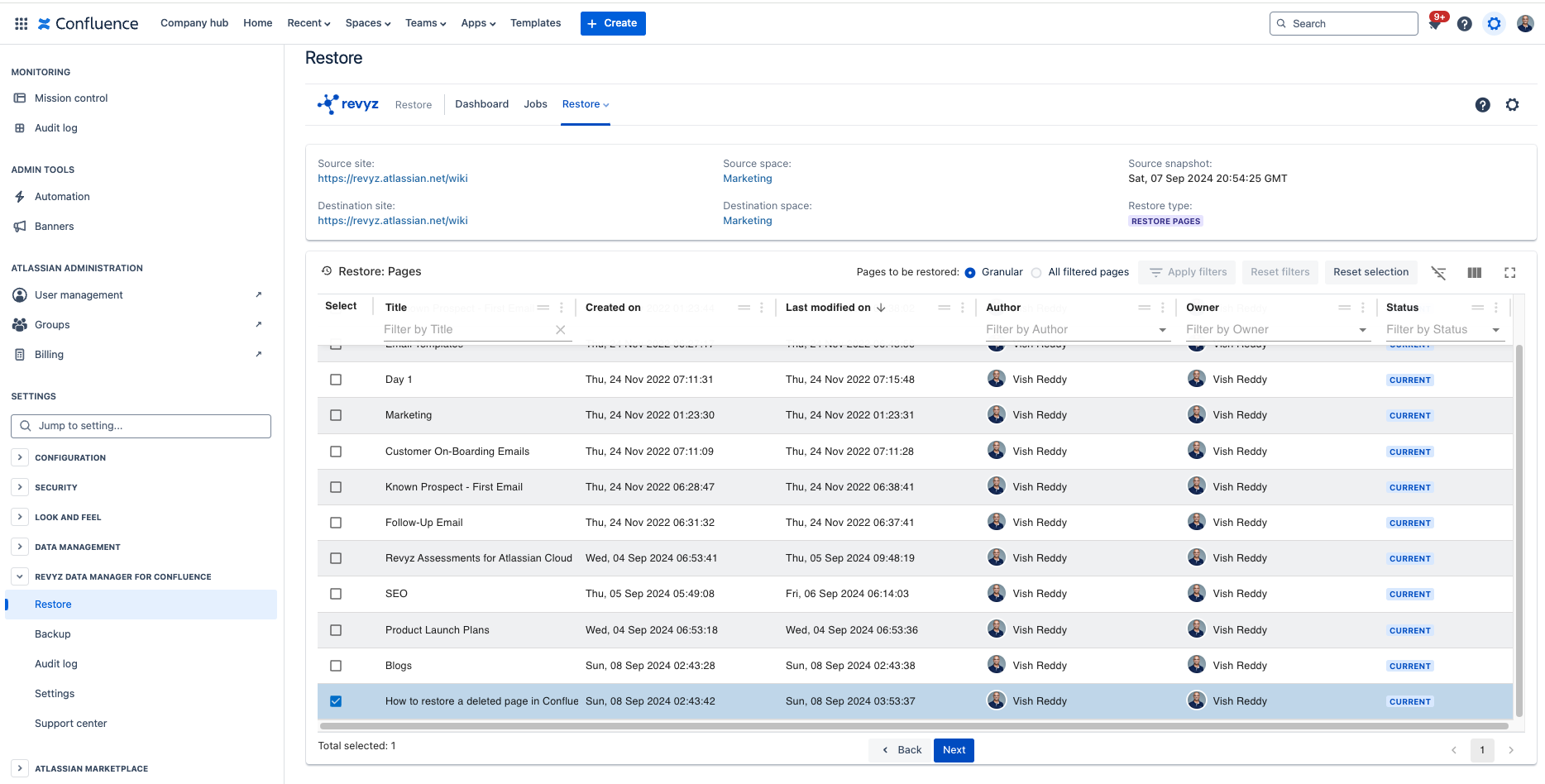Clear the Title filter with the X icon
The image size is (1545, 784).
click(x=561, y=329)
